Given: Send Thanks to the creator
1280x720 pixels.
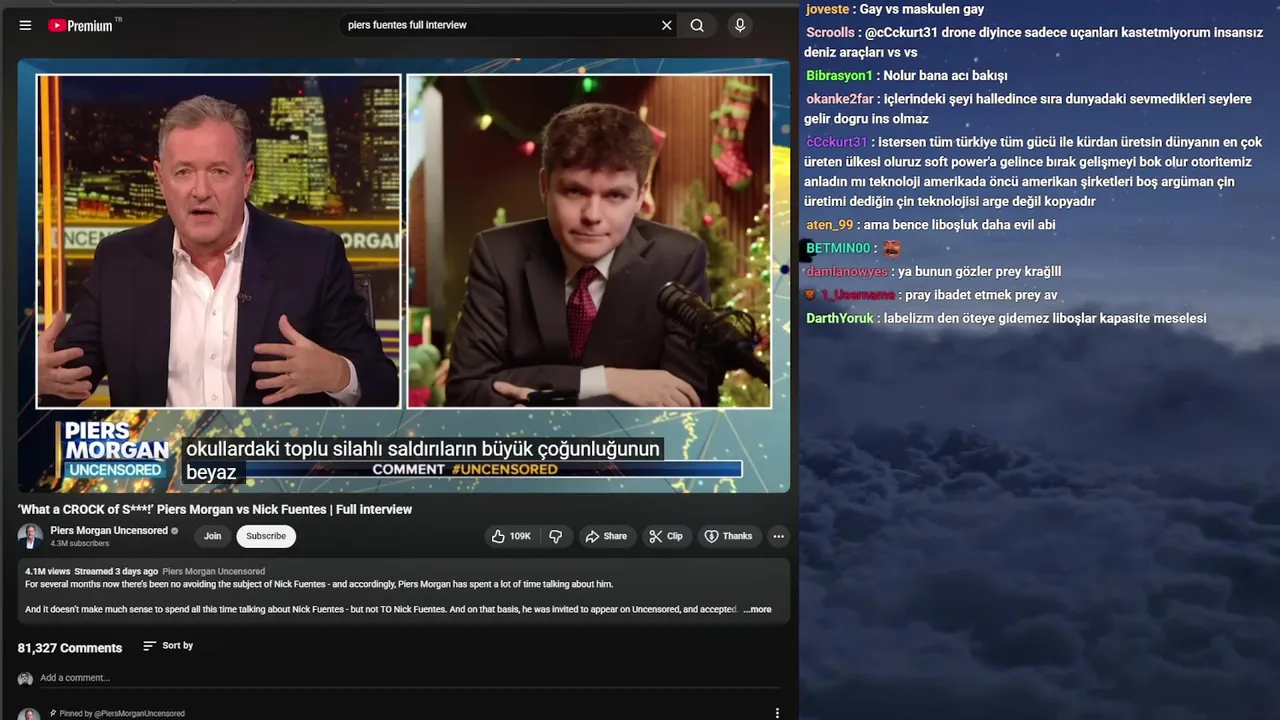Looking at the screenshot, I should (728, 536).
